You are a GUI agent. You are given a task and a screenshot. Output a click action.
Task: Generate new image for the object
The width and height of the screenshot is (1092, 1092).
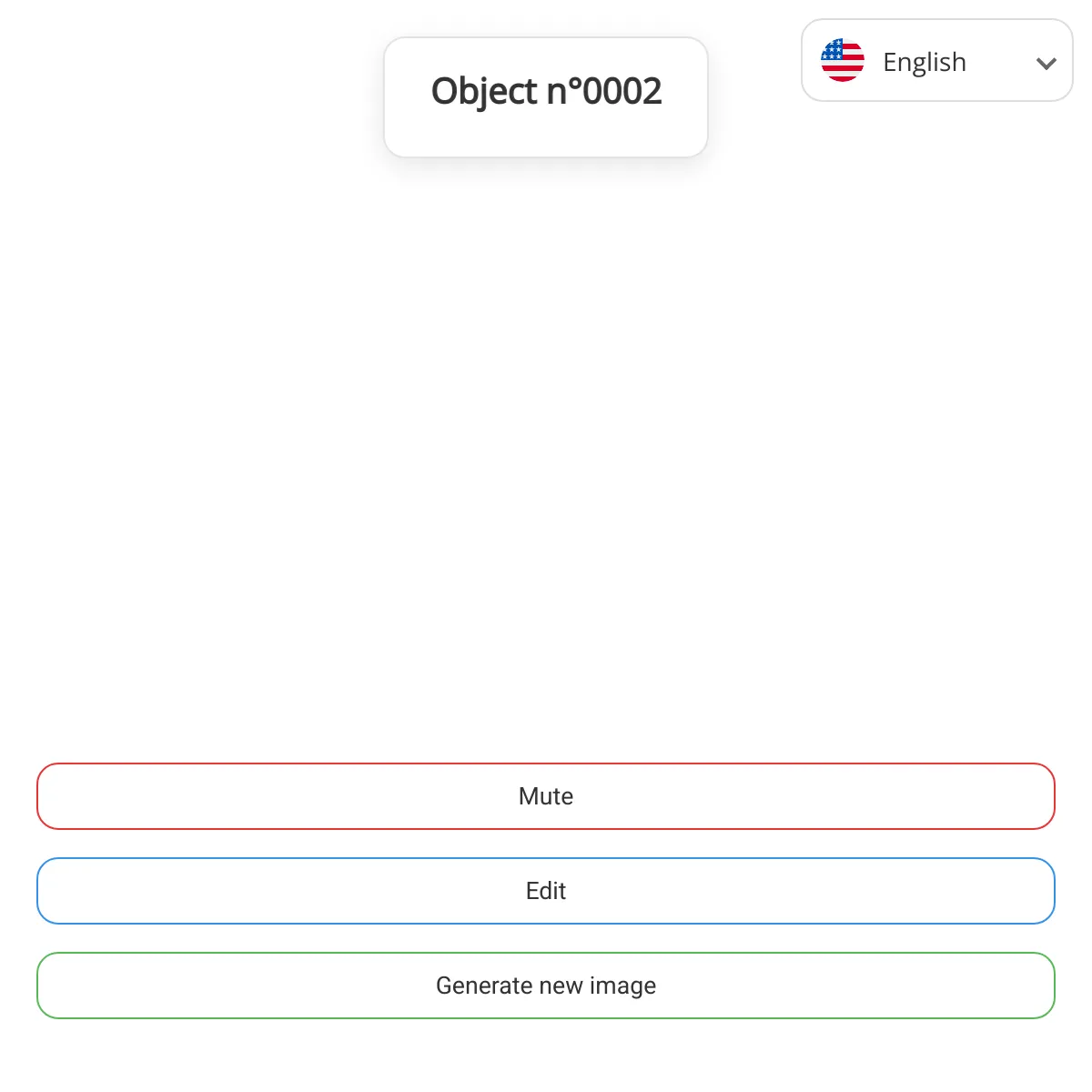point(546,986)
